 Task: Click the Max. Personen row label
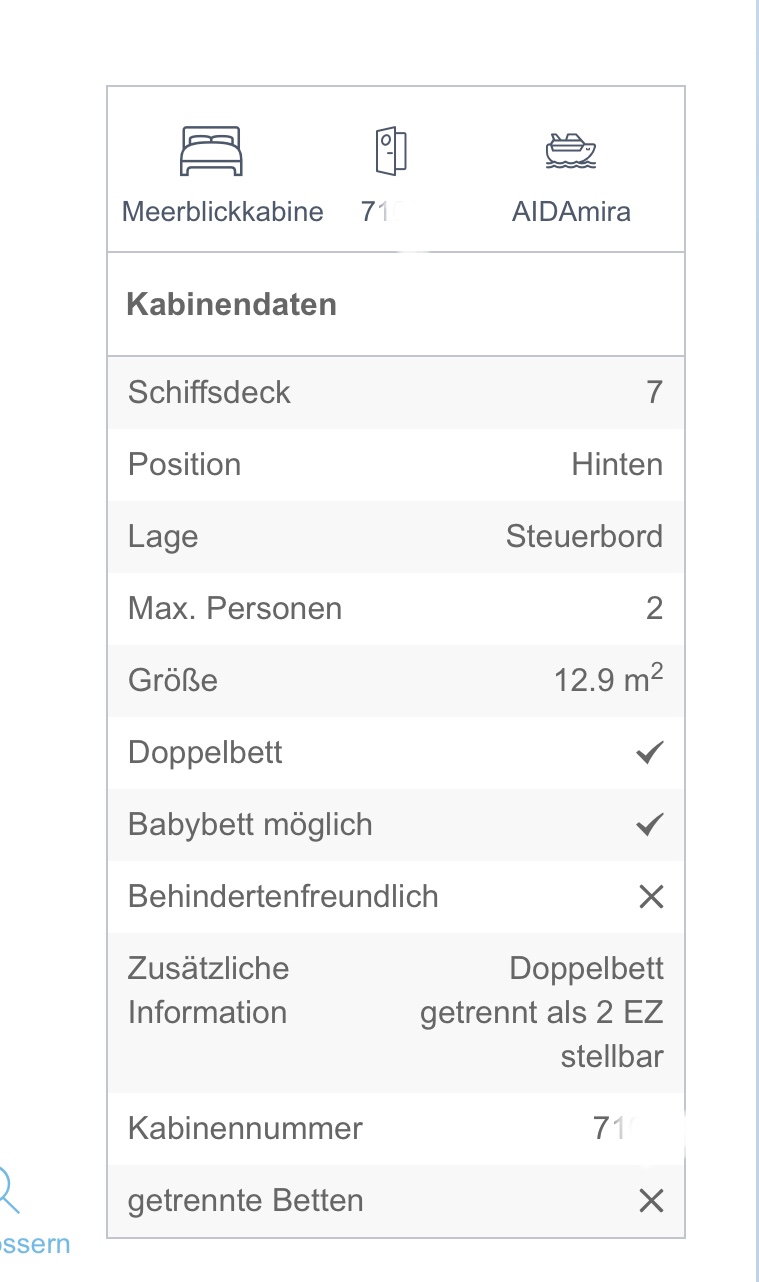235,608
